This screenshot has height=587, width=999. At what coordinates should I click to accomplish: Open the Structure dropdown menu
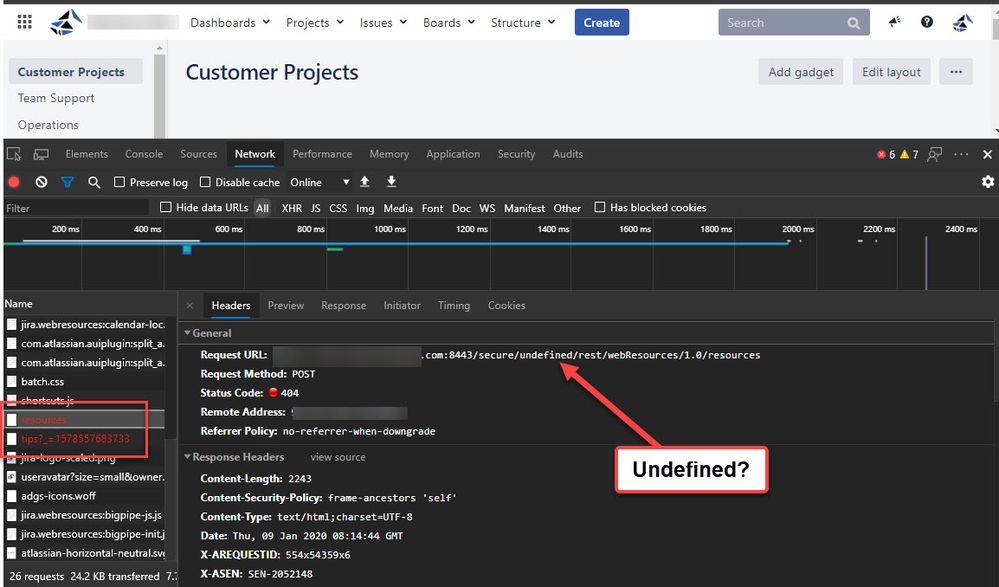522,23
